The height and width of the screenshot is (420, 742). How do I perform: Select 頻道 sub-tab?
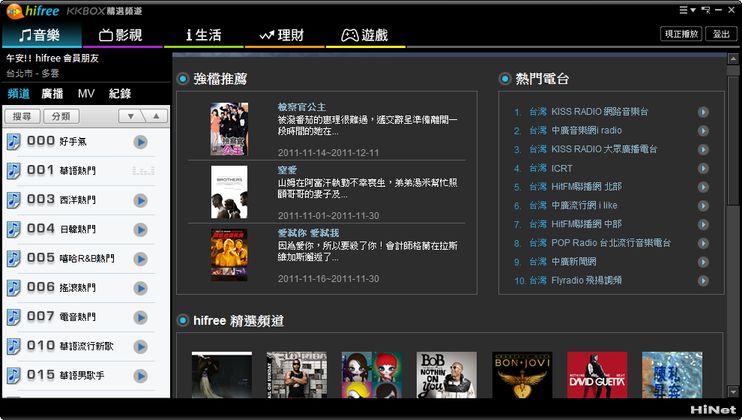[x=19, y=94]
